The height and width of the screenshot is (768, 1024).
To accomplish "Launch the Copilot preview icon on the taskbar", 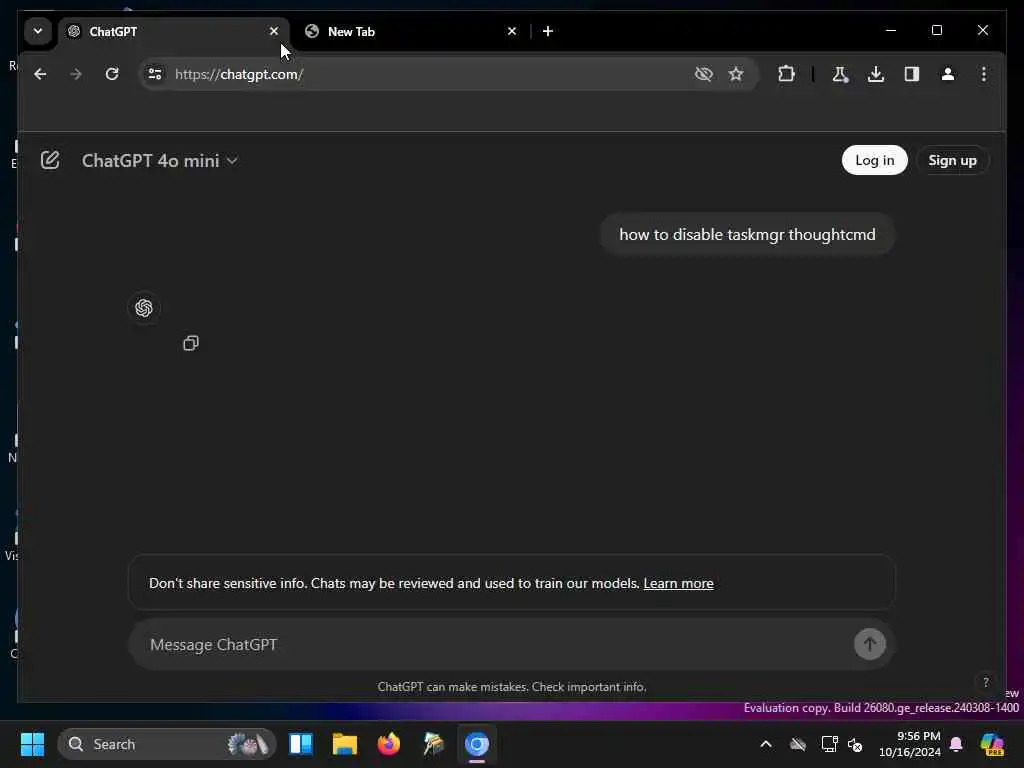I will pos(992,744).
